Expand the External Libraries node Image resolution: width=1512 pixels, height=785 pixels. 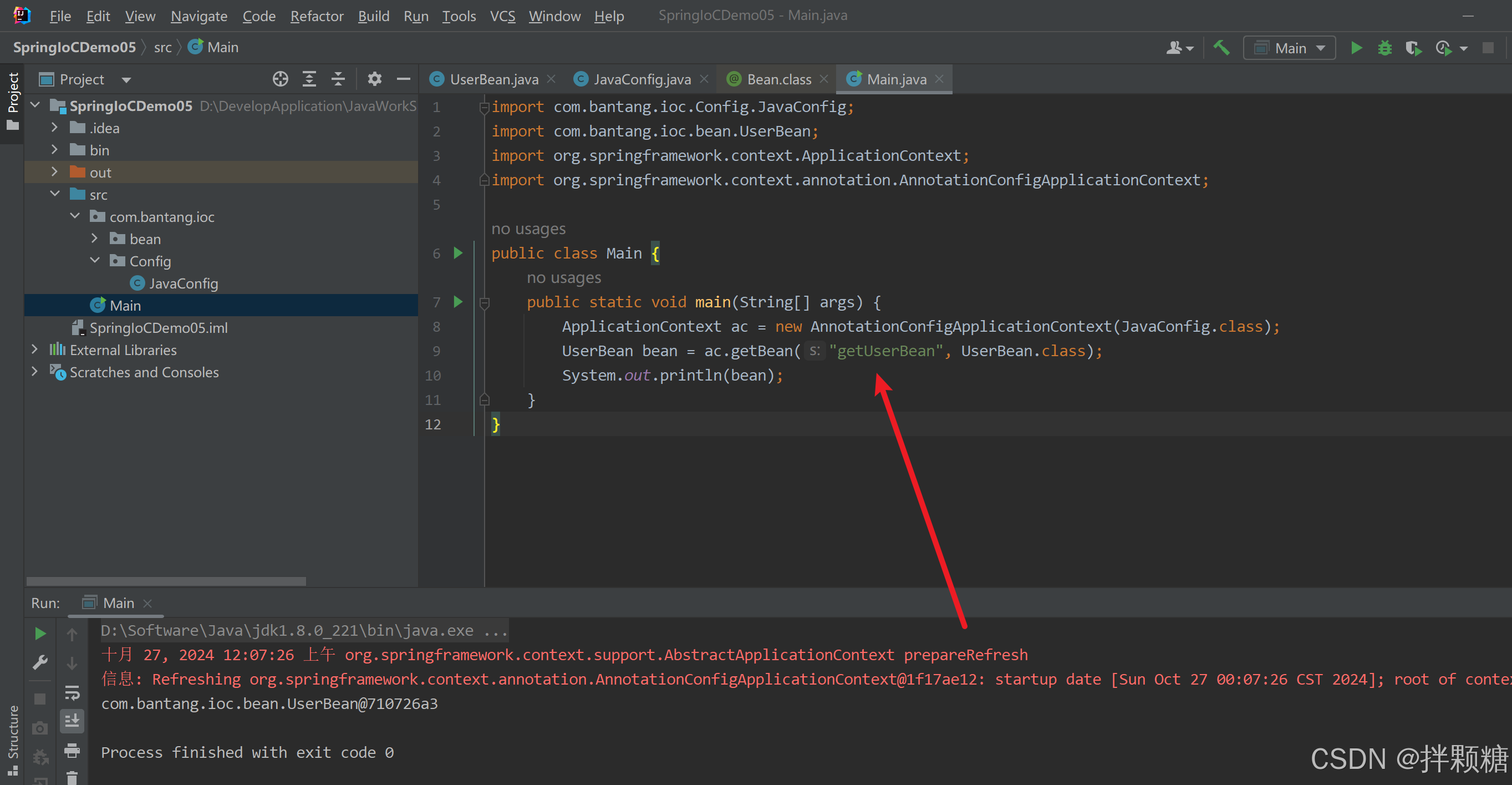pos(34,350)
